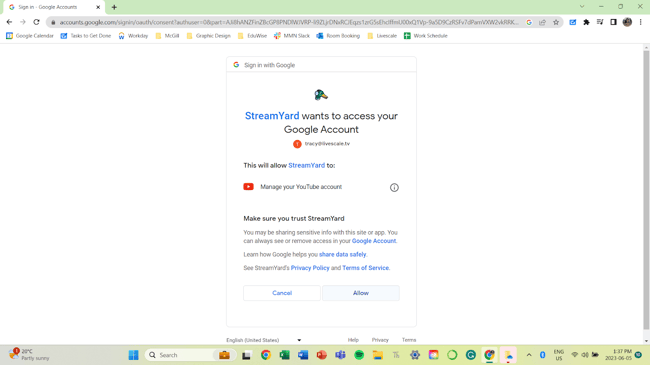Open the Room Booking bookmark
This screenshot has height=365, width=650.
click(x=338, y=36)
